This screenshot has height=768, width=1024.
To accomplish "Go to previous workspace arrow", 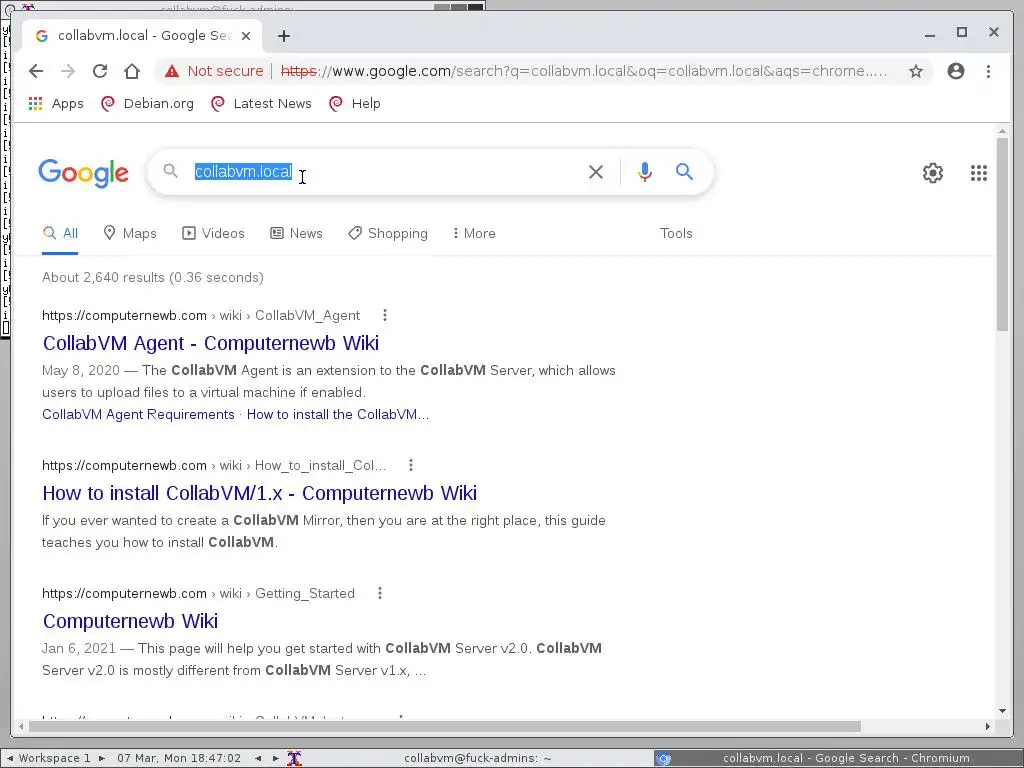I will (x=9, y=758).
